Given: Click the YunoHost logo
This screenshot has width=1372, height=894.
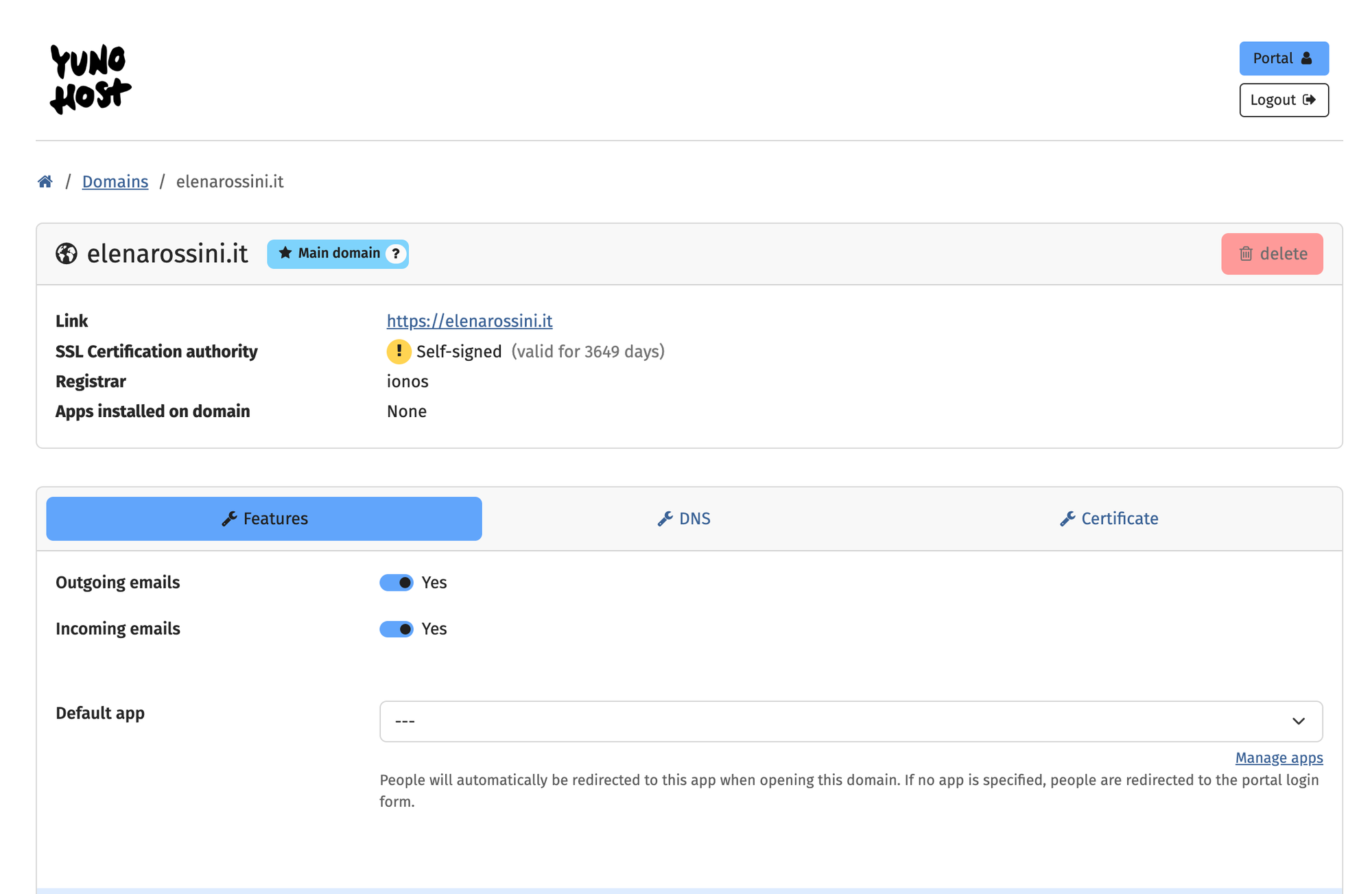Looking at the screenshot, I should (x=90, y=79).
